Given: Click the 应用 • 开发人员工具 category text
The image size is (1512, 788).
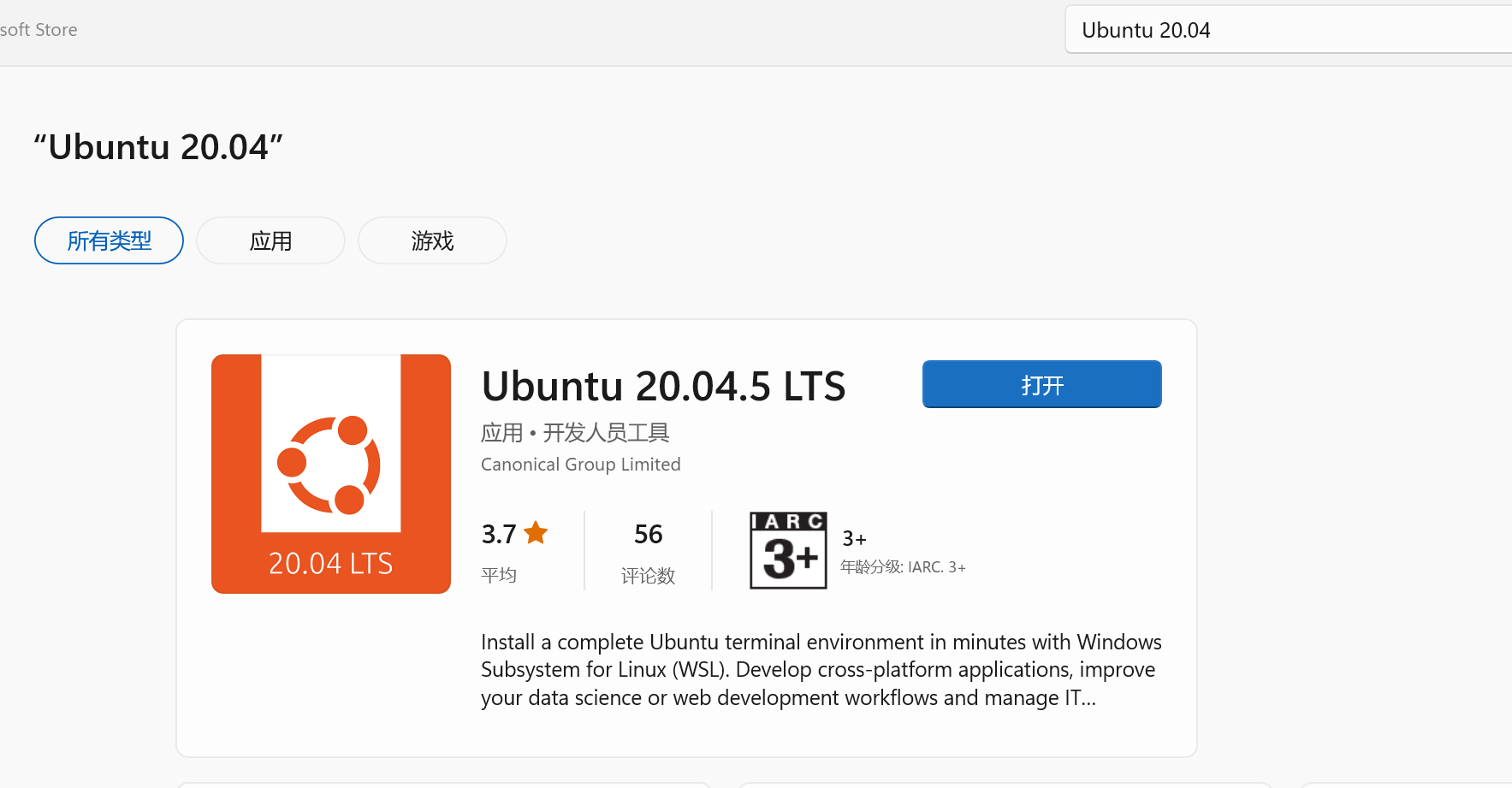Looking at the screenshot, I should tap(575, 433).
